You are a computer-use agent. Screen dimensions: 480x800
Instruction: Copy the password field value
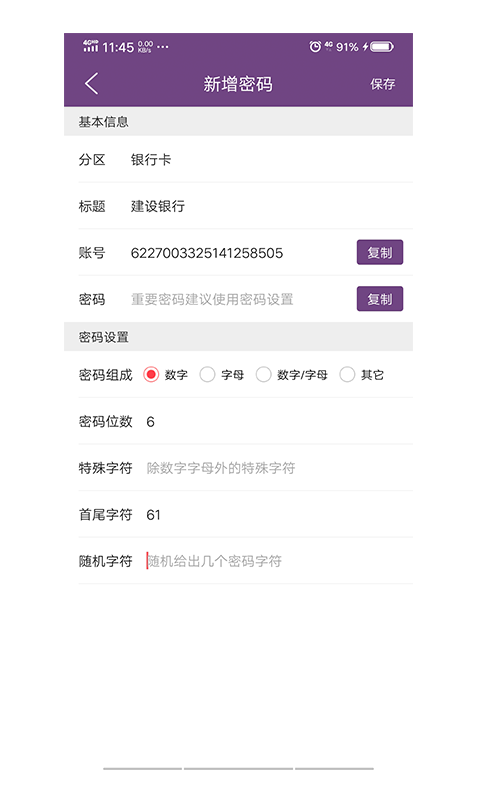click(380, 299)
